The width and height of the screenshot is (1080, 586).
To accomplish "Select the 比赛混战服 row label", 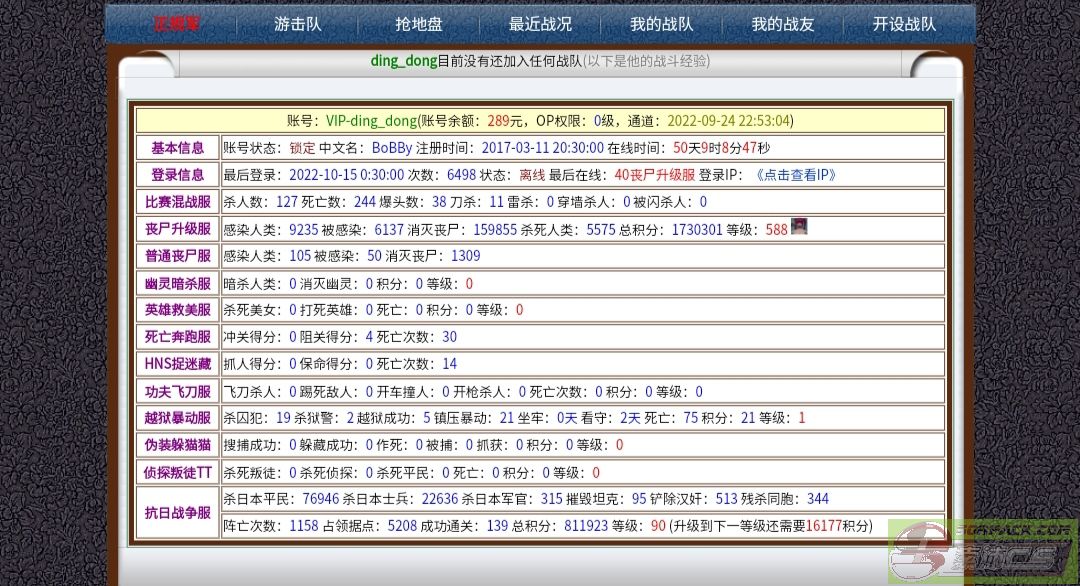I will 178,202.
